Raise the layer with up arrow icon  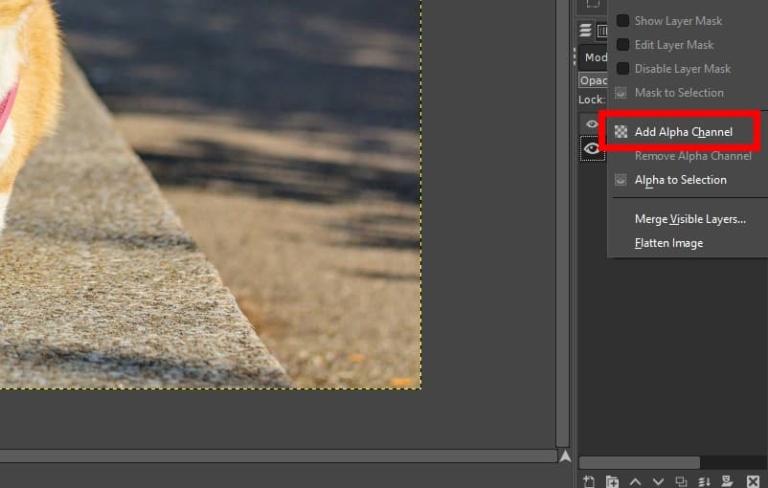click(635, 481)
